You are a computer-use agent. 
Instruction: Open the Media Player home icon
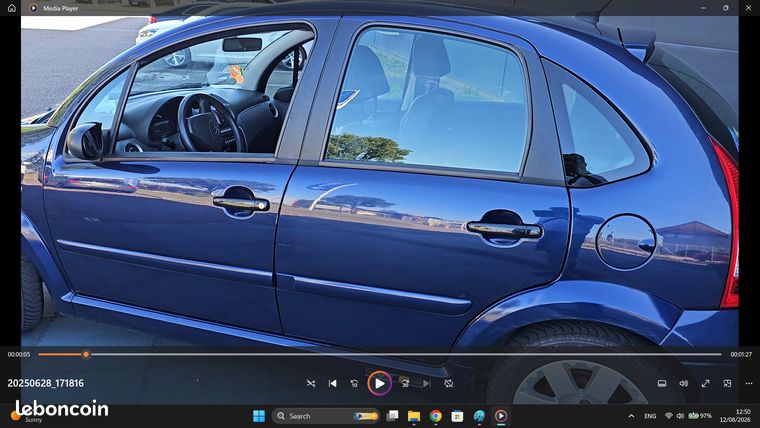tap(12, 8)
